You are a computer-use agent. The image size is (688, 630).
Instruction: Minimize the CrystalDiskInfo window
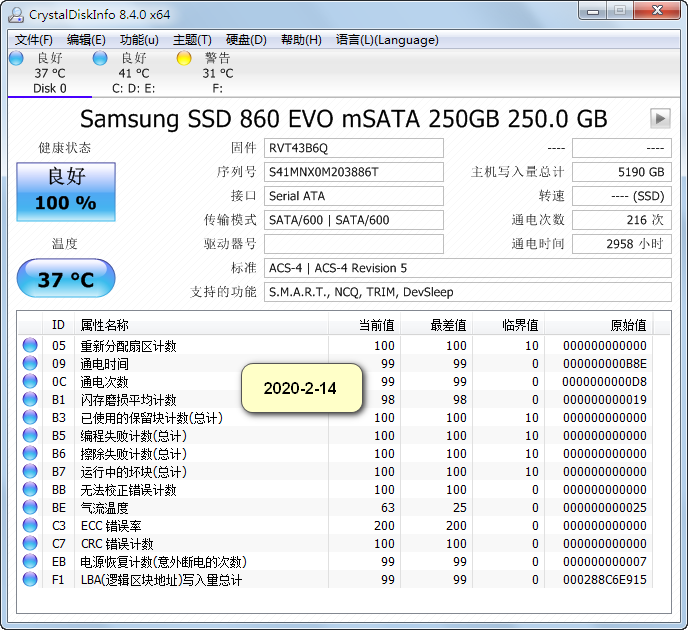click(x=593, y=11)
